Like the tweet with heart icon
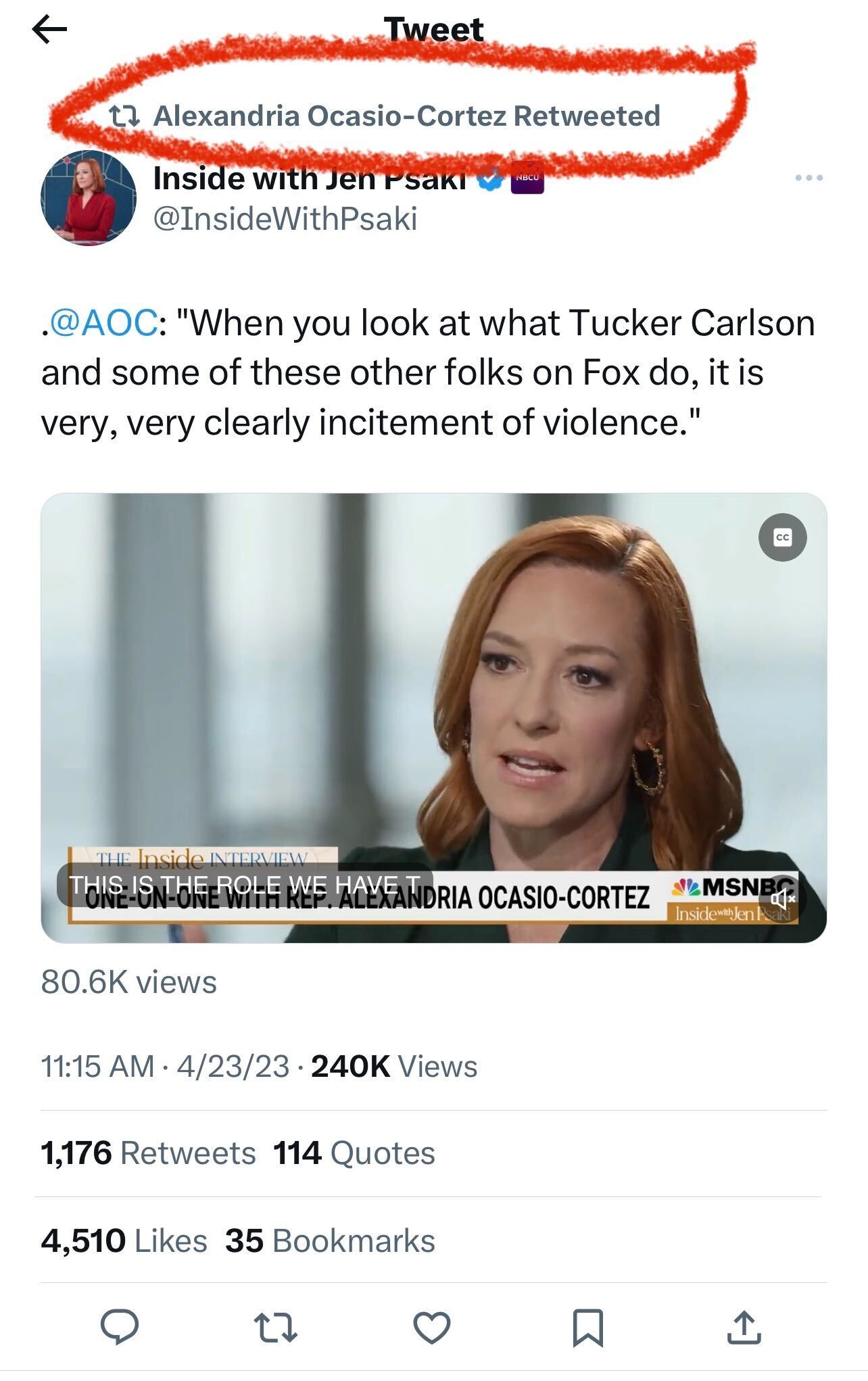 click(432, 1327)
